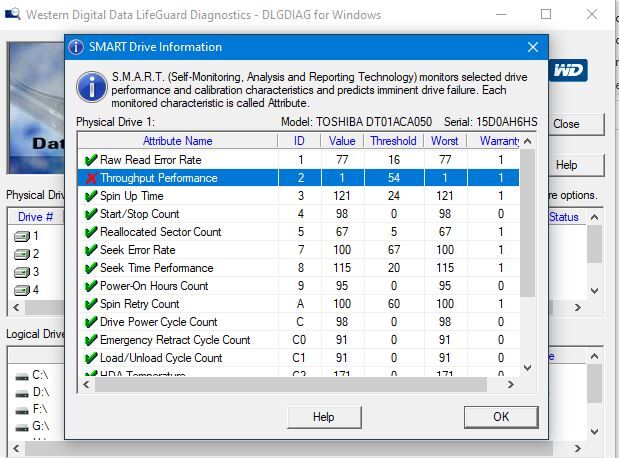
Task: Select the D:\ logical drive icon
Action: point(22,393)
